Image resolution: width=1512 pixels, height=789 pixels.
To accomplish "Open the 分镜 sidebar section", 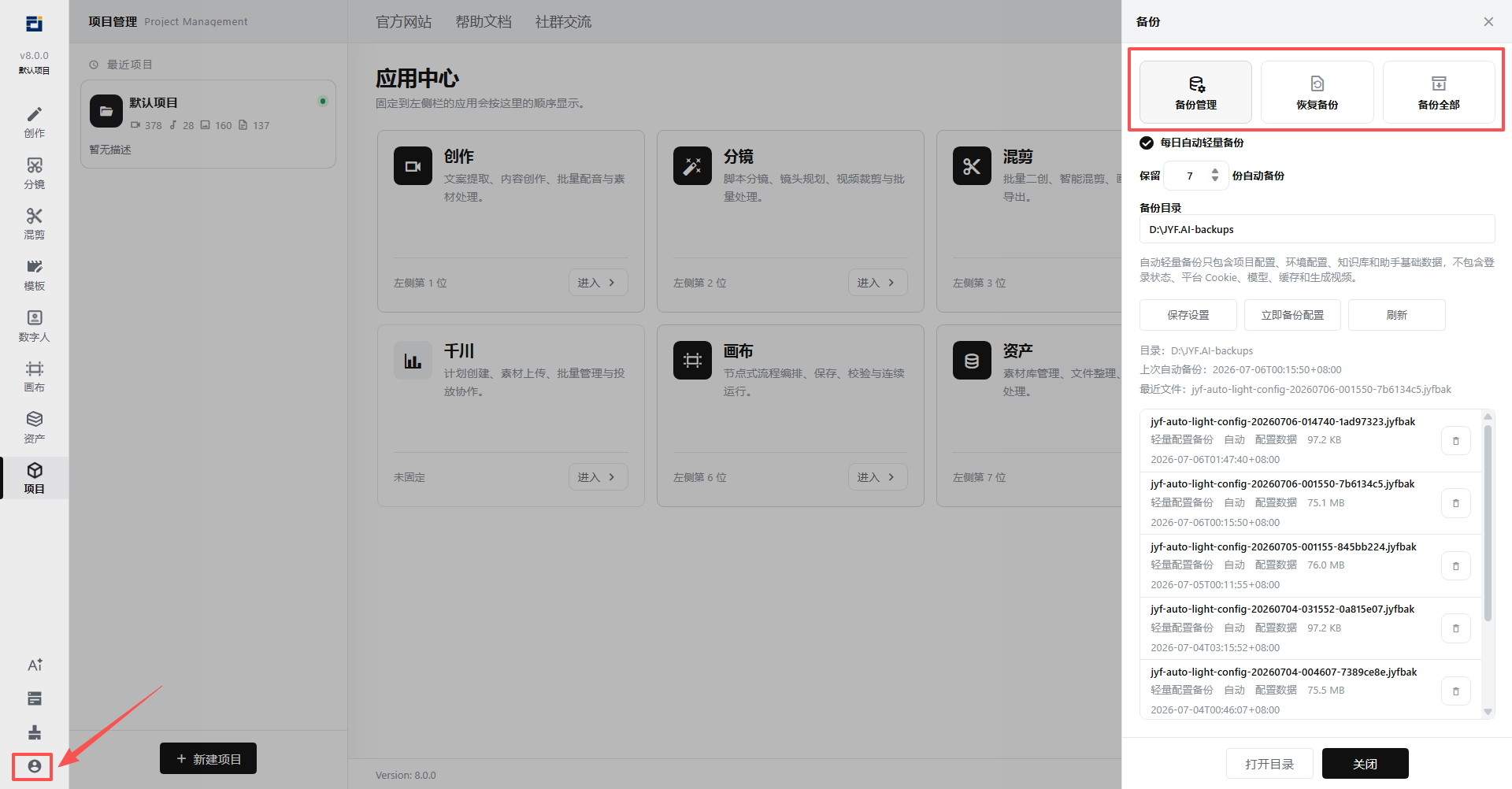I will [x=34, y=173].
